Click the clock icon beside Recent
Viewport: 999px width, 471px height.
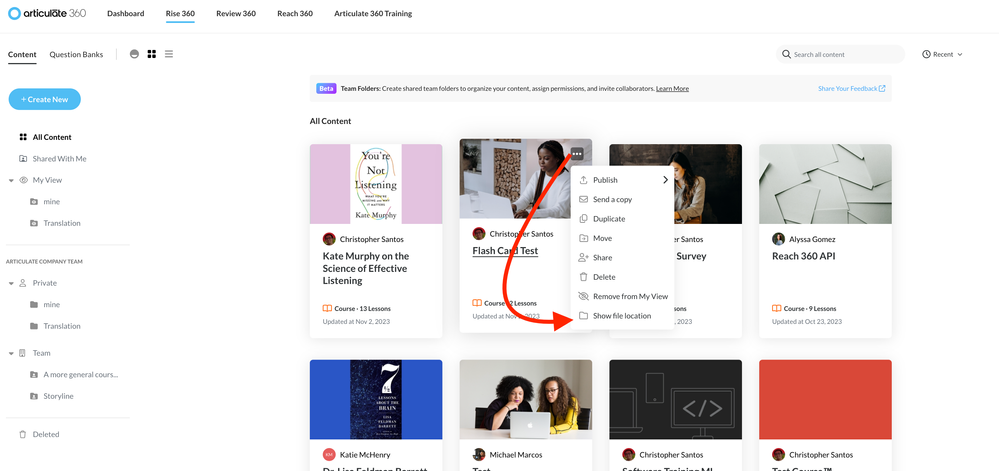(926, 54)
